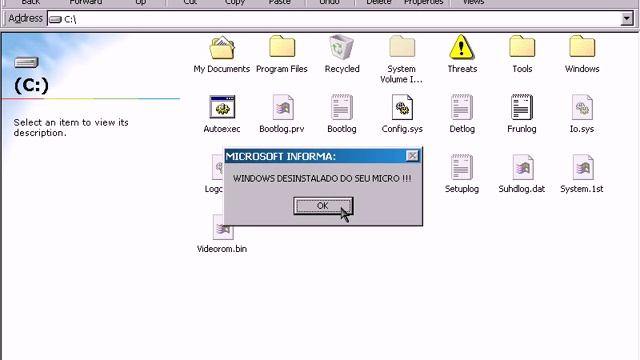Screen dimensions: 640x360
Task: Select the Io.sys system file
Action: (582, 107)
